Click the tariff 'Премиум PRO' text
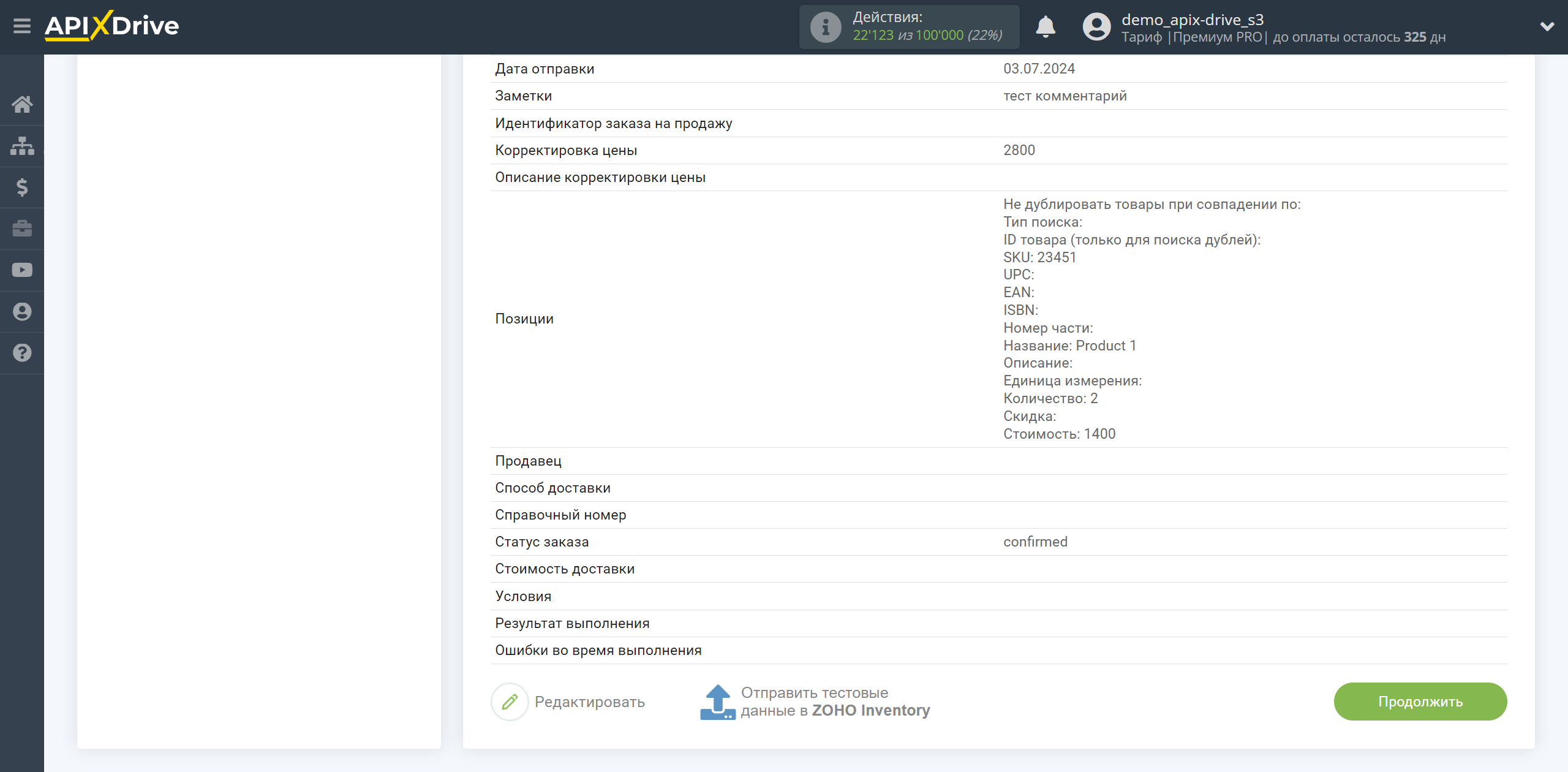1568x772 pixels. pos(1217,37)
